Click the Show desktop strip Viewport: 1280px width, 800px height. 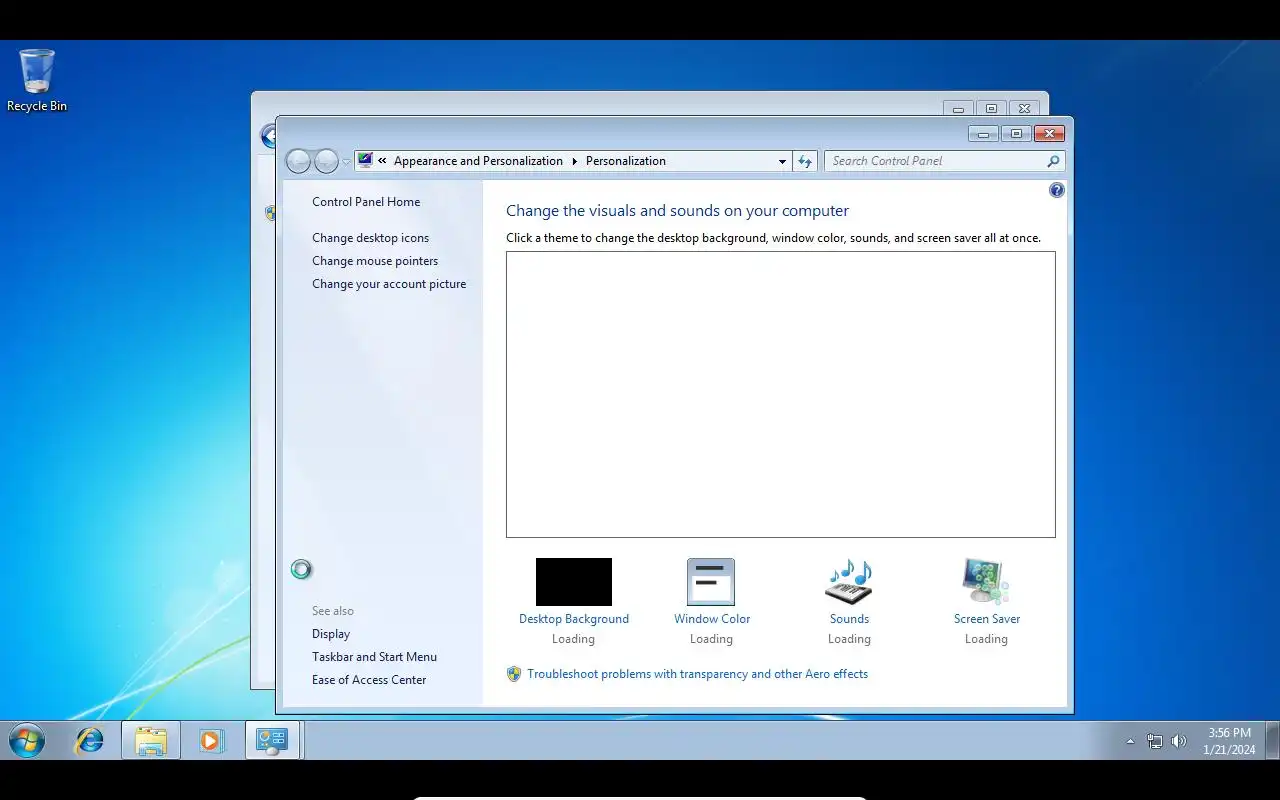(1272, 741)
